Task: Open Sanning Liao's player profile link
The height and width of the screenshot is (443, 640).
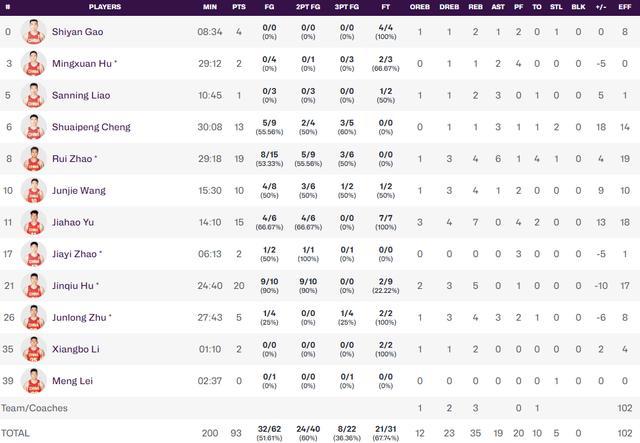Action: [81, 96]
